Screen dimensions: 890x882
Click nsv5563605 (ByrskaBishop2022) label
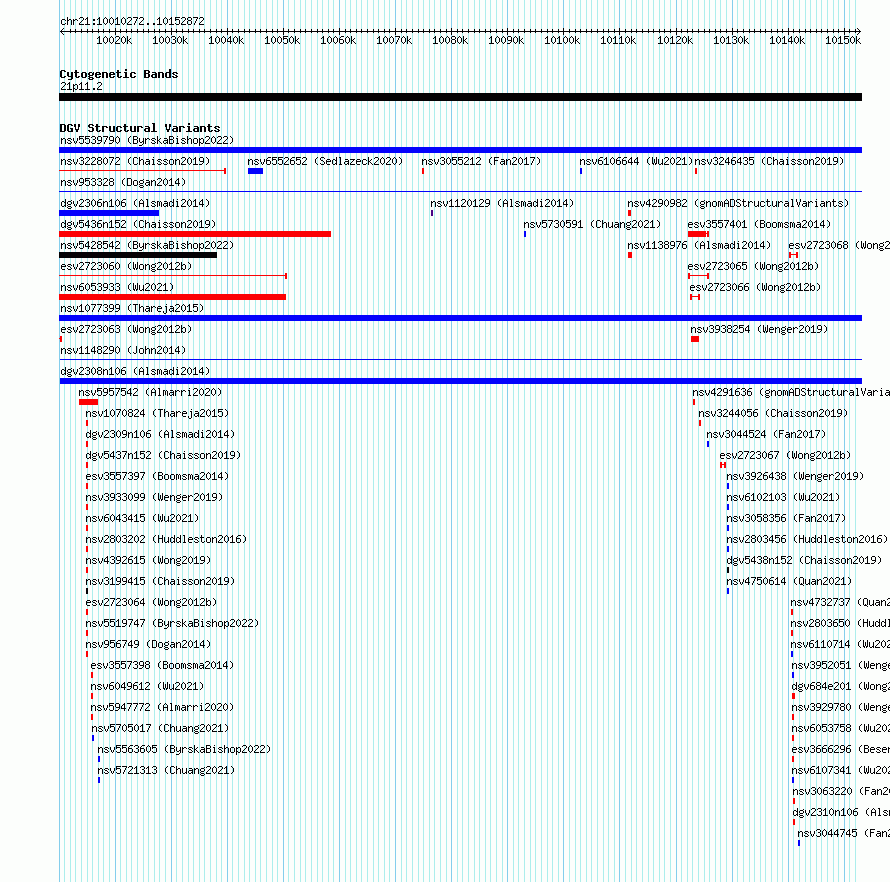(x=184, y=749)
